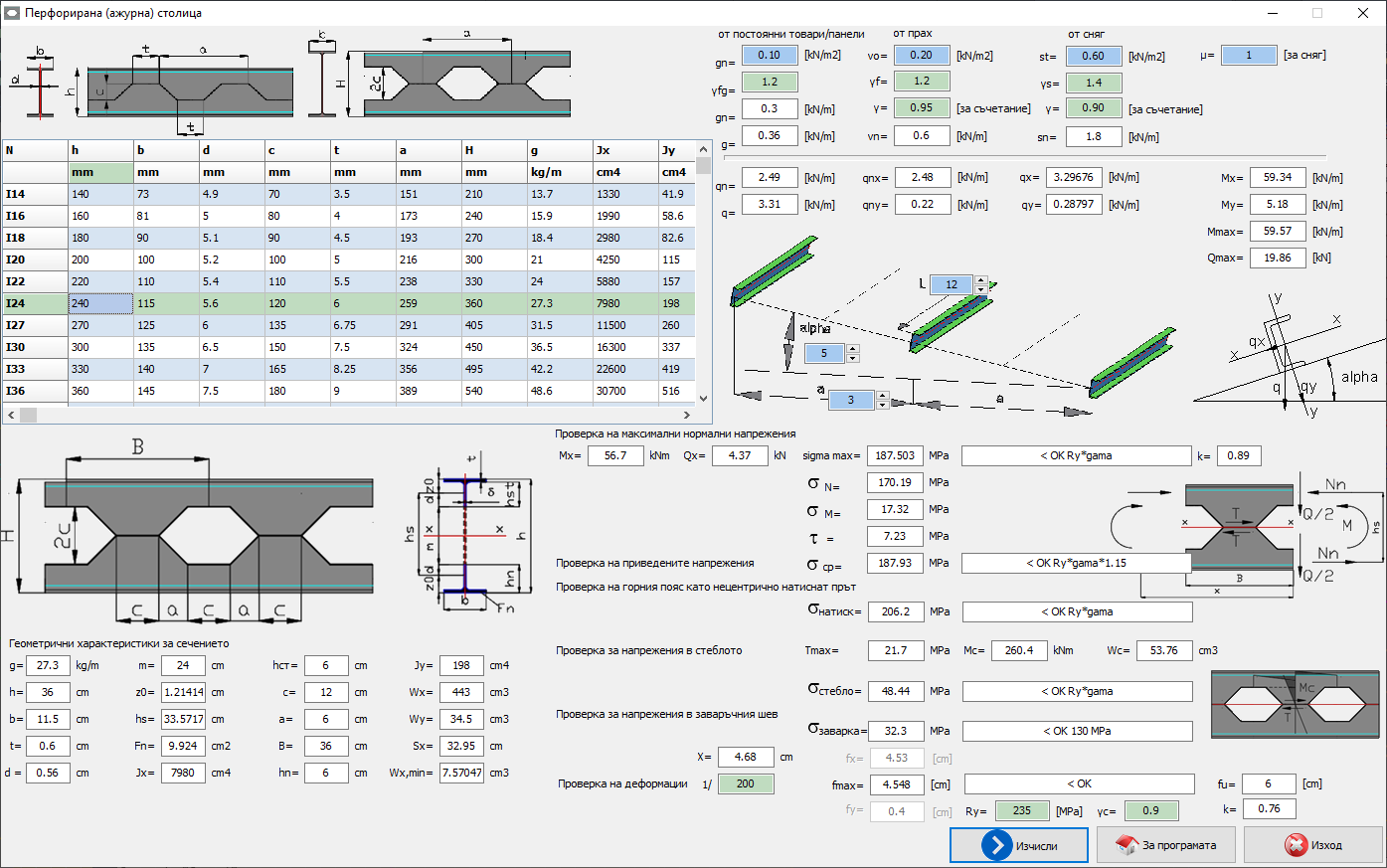This screenshot has width=1387, height=868.
Task: Click the snow load st field showing 0.60
Action: 1093,57
